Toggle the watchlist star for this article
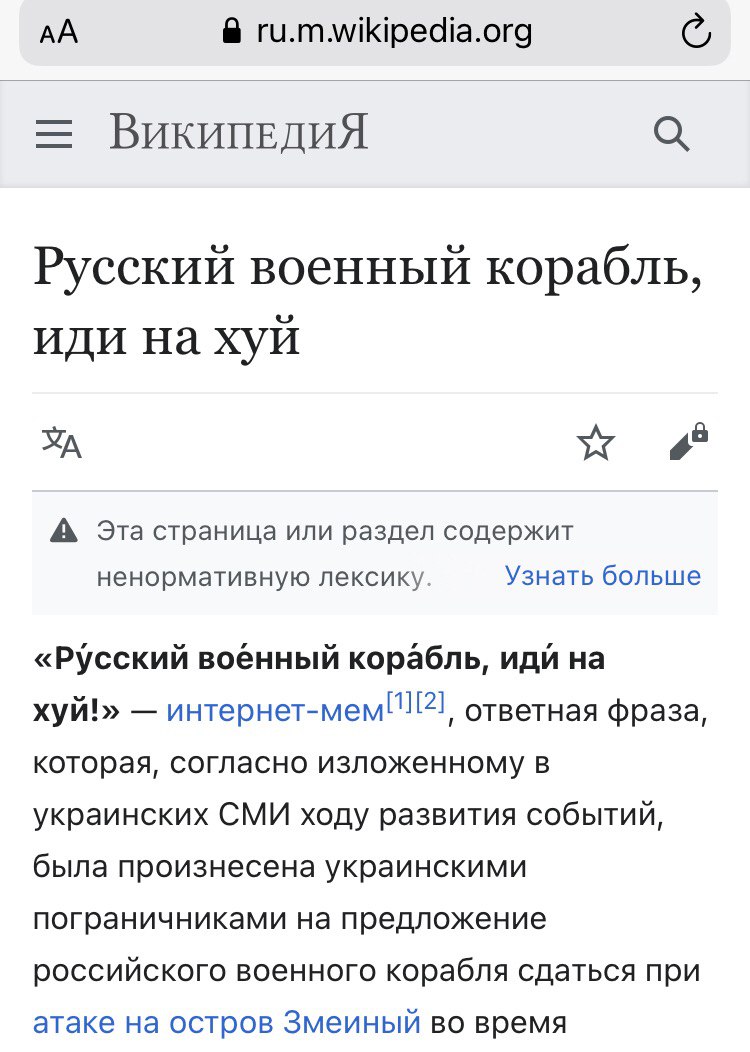The image size is (750, 1052). [x=596, y=442]
